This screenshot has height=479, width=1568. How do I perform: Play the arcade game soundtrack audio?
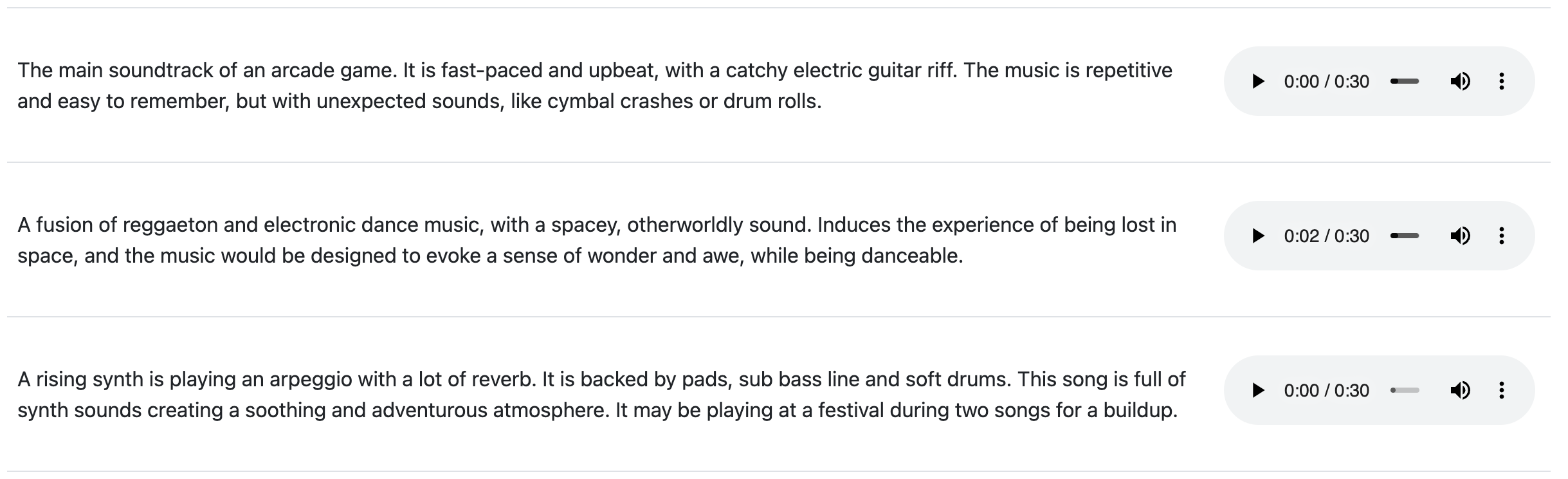[1258, 82]
